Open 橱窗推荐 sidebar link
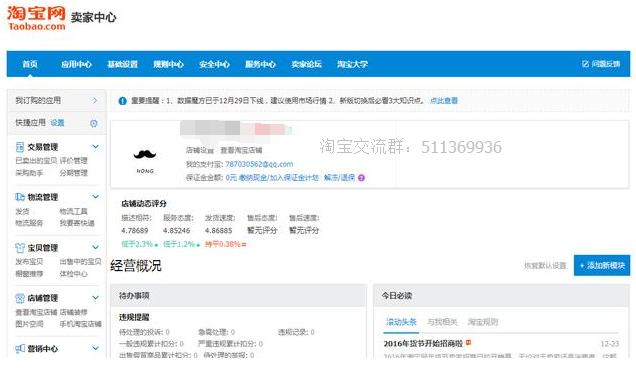This screenshot has width=636, height=368. [x=29, y=274]
